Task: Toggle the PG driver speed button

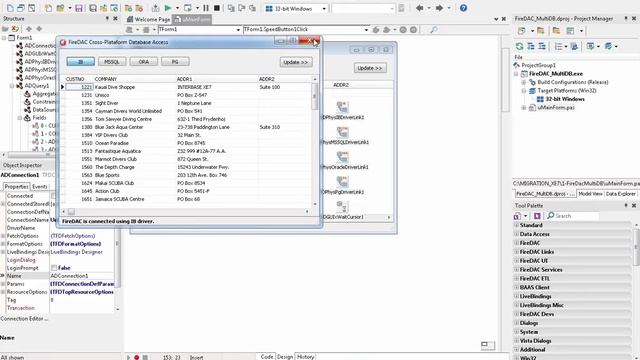Action: (x=175, y=62)
